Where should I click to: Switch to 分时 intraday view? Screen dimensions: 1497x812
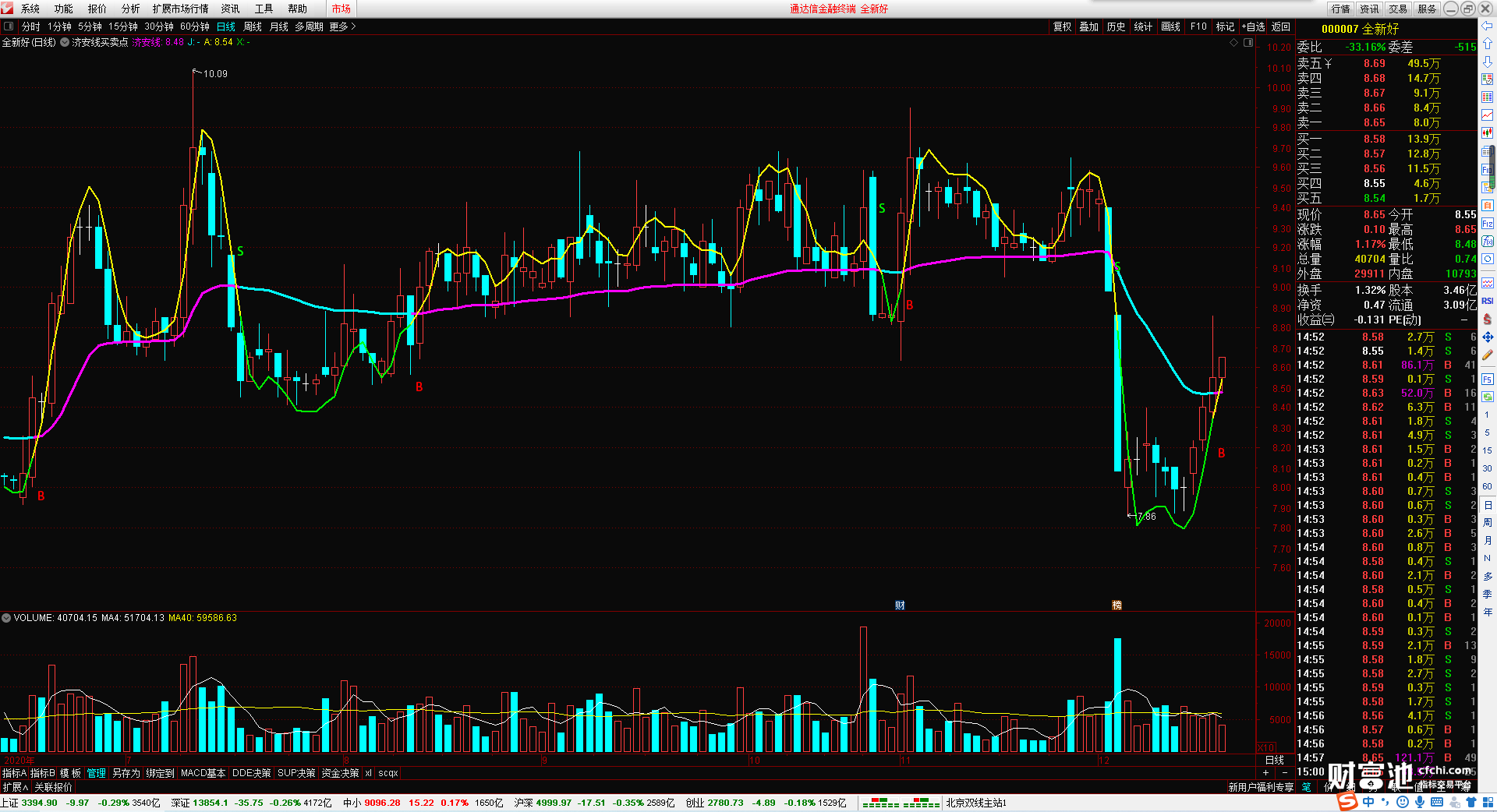coord(31,26)
